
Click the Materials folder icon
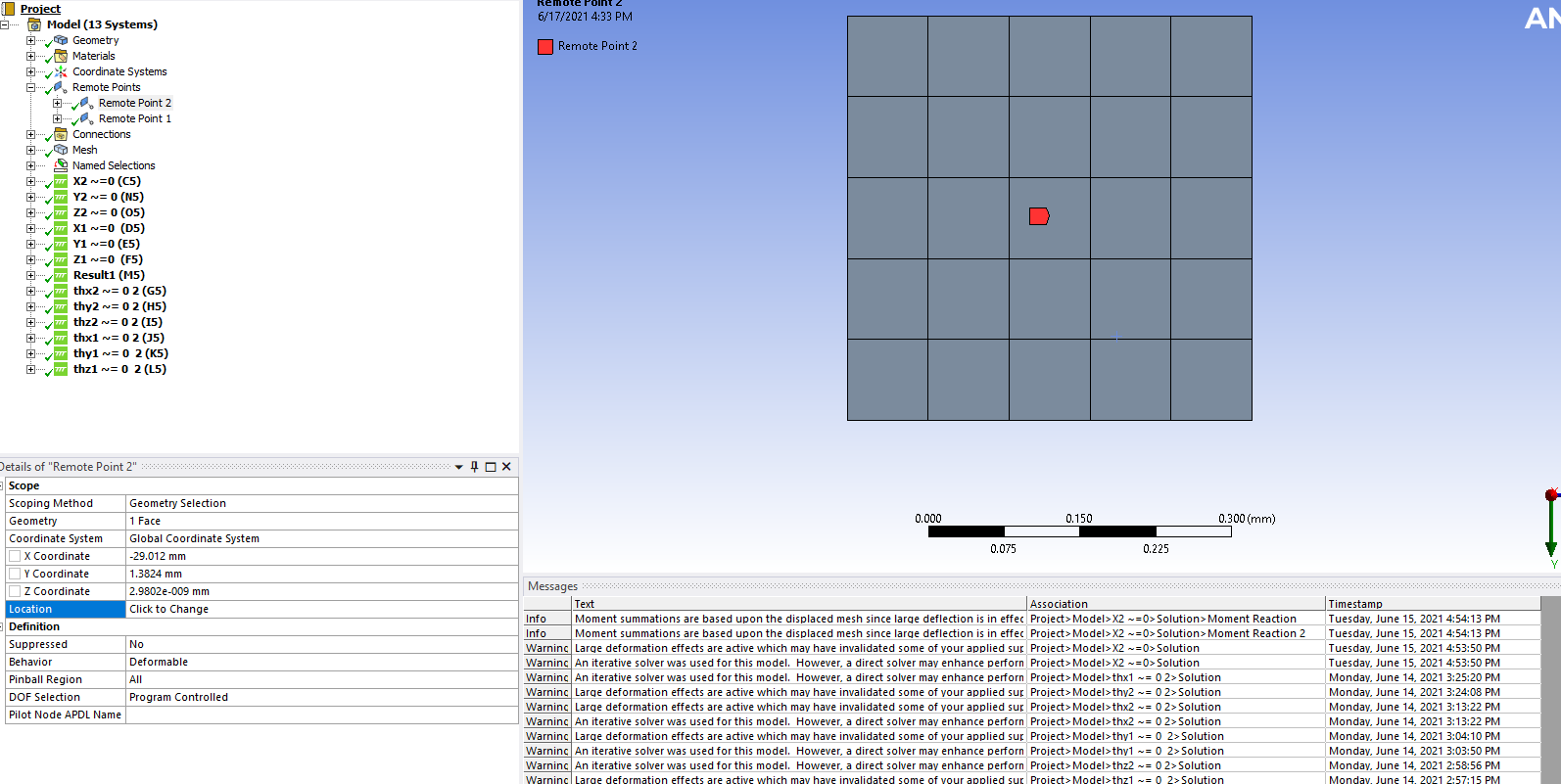(x=61, y=56)
